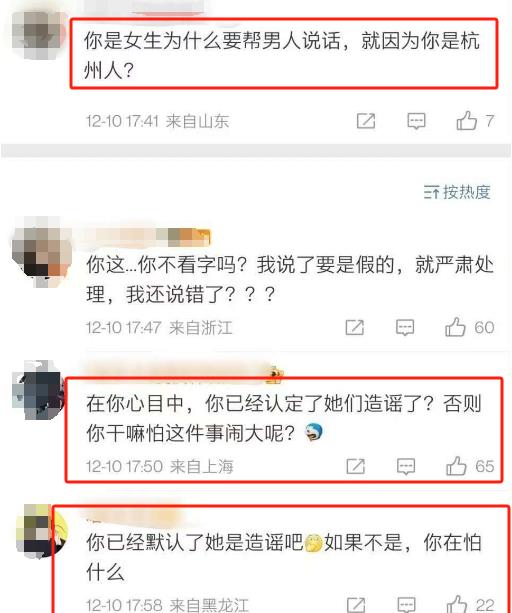This screenshot has width=512, height=613.
Task: Reply to the Zhejiang comment
Action: (405, 327)
